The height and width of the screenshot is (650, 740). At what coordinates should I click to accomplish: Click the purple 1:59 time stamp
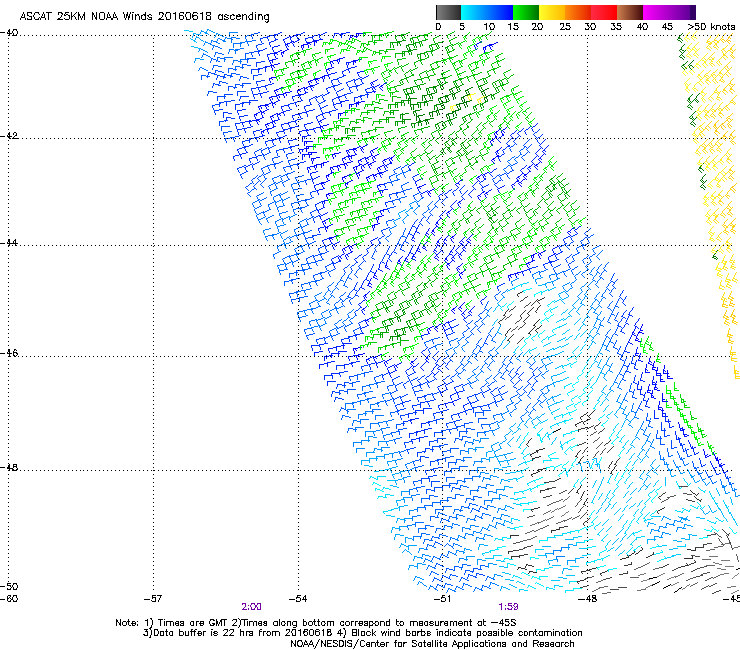pos(508,607)
